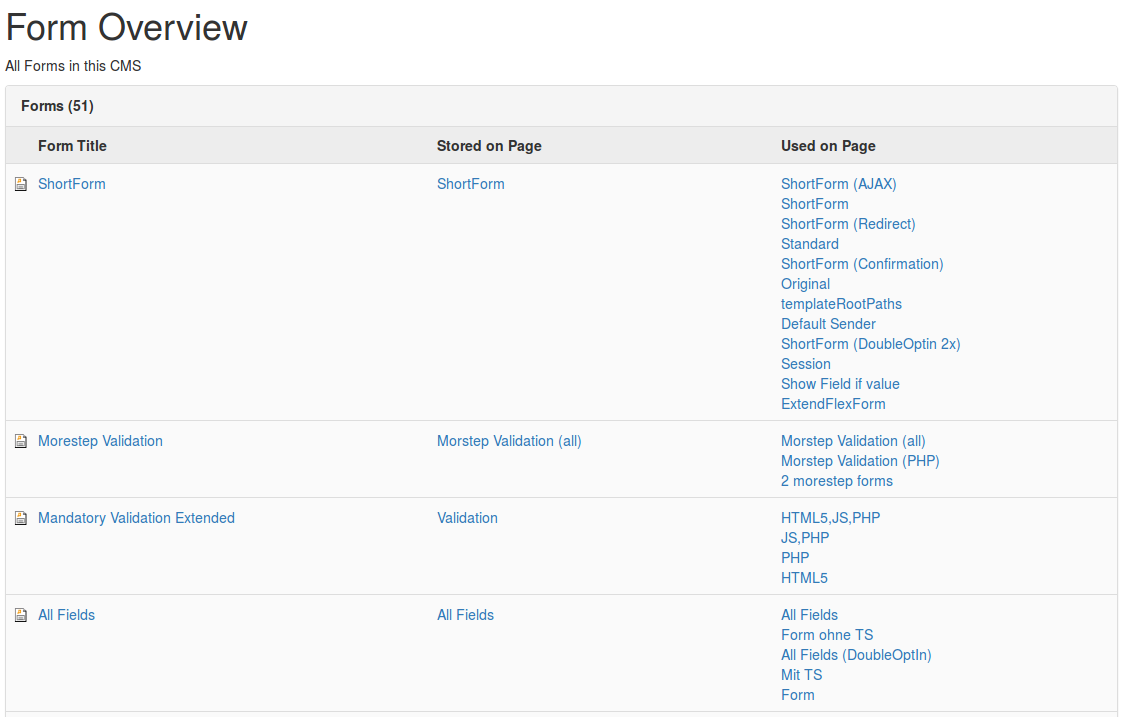Open the HTML5,JS,PHP validation page
The image size is (1121, 717).
[830, 518]
